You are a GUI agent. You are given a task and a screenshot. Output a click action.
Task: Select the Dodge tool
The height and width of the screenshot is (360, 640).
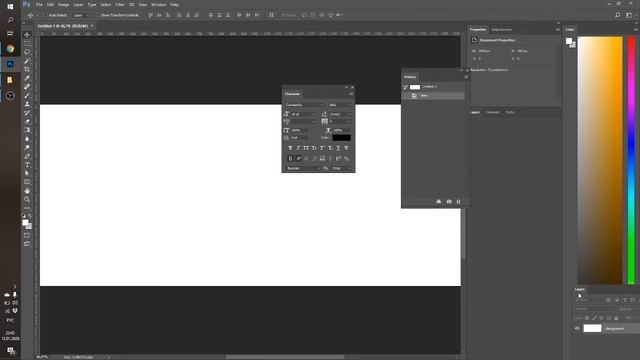coord(27,147)
